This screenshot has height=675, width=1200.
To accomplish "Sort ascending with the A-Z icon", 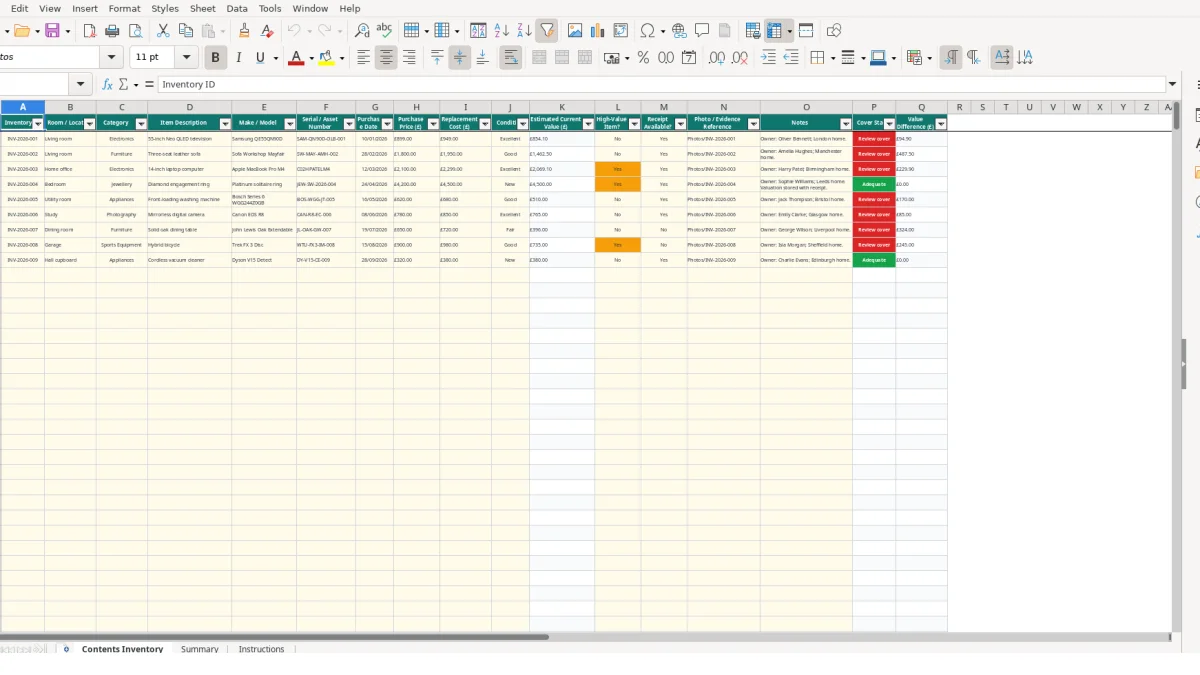I will (502, 31).
